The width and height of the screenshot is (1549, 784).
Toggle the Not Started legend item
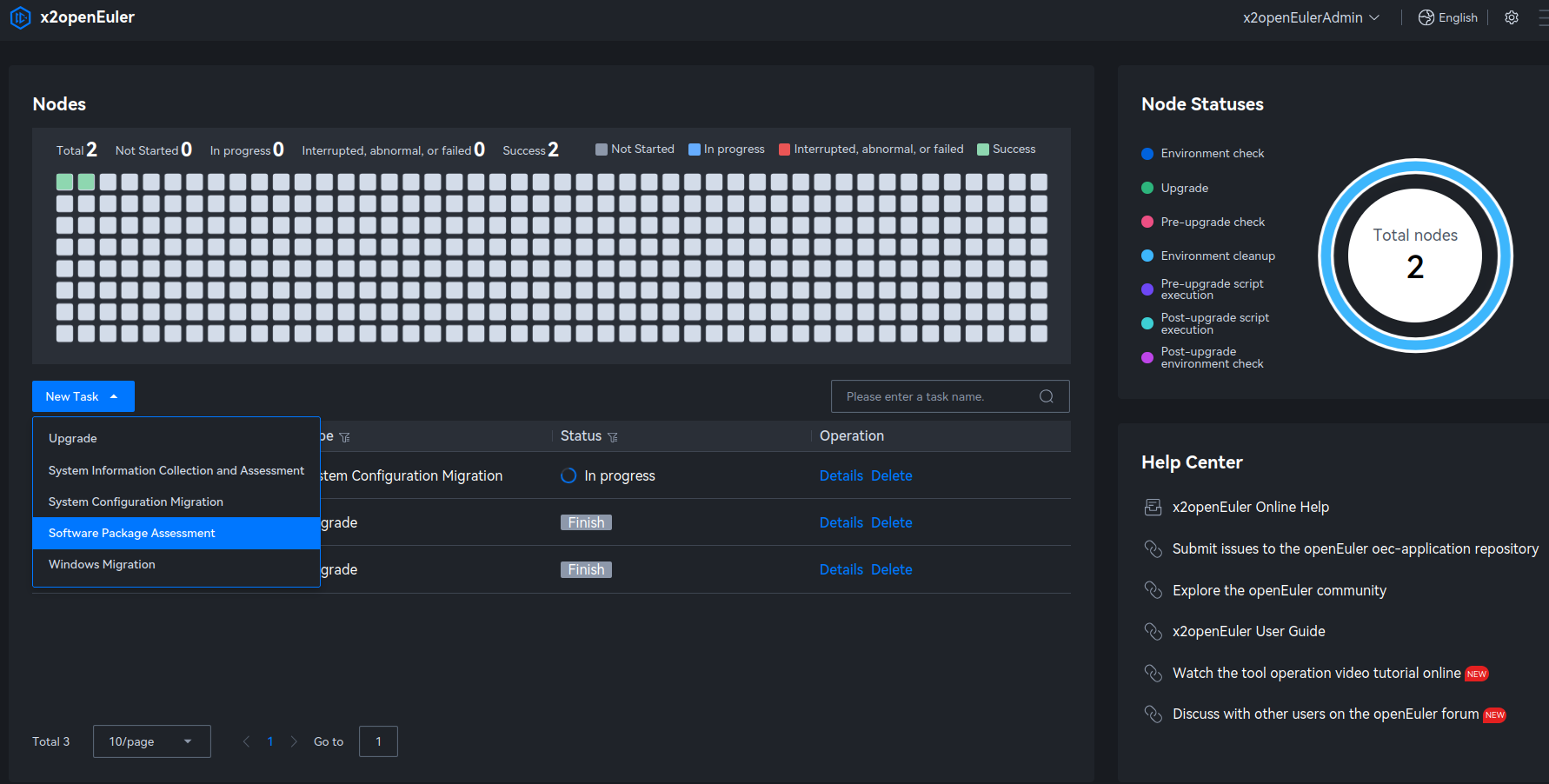coord(635,149)
